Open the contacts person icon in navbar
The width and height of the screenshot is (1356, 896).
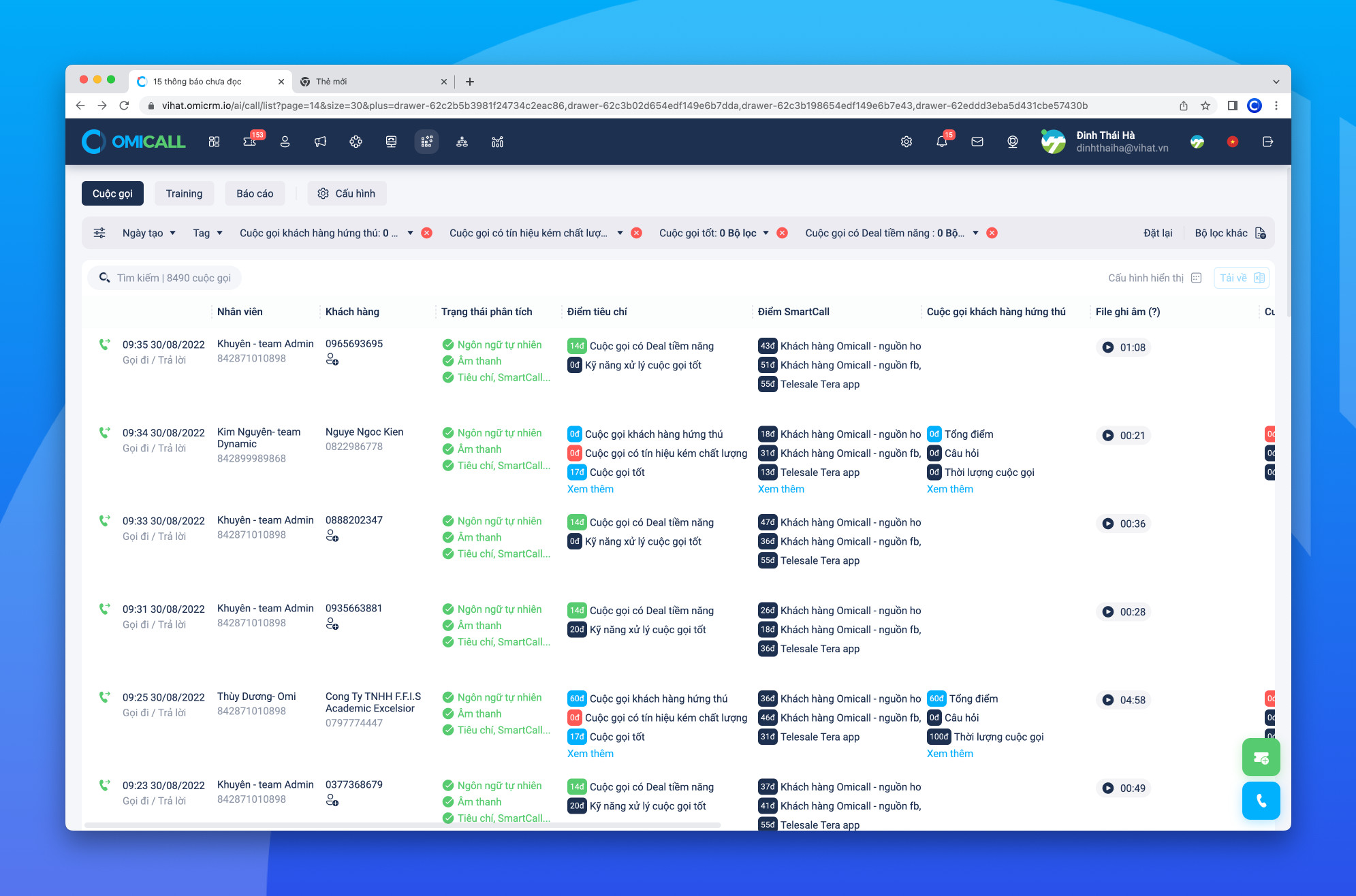[285, 142]
